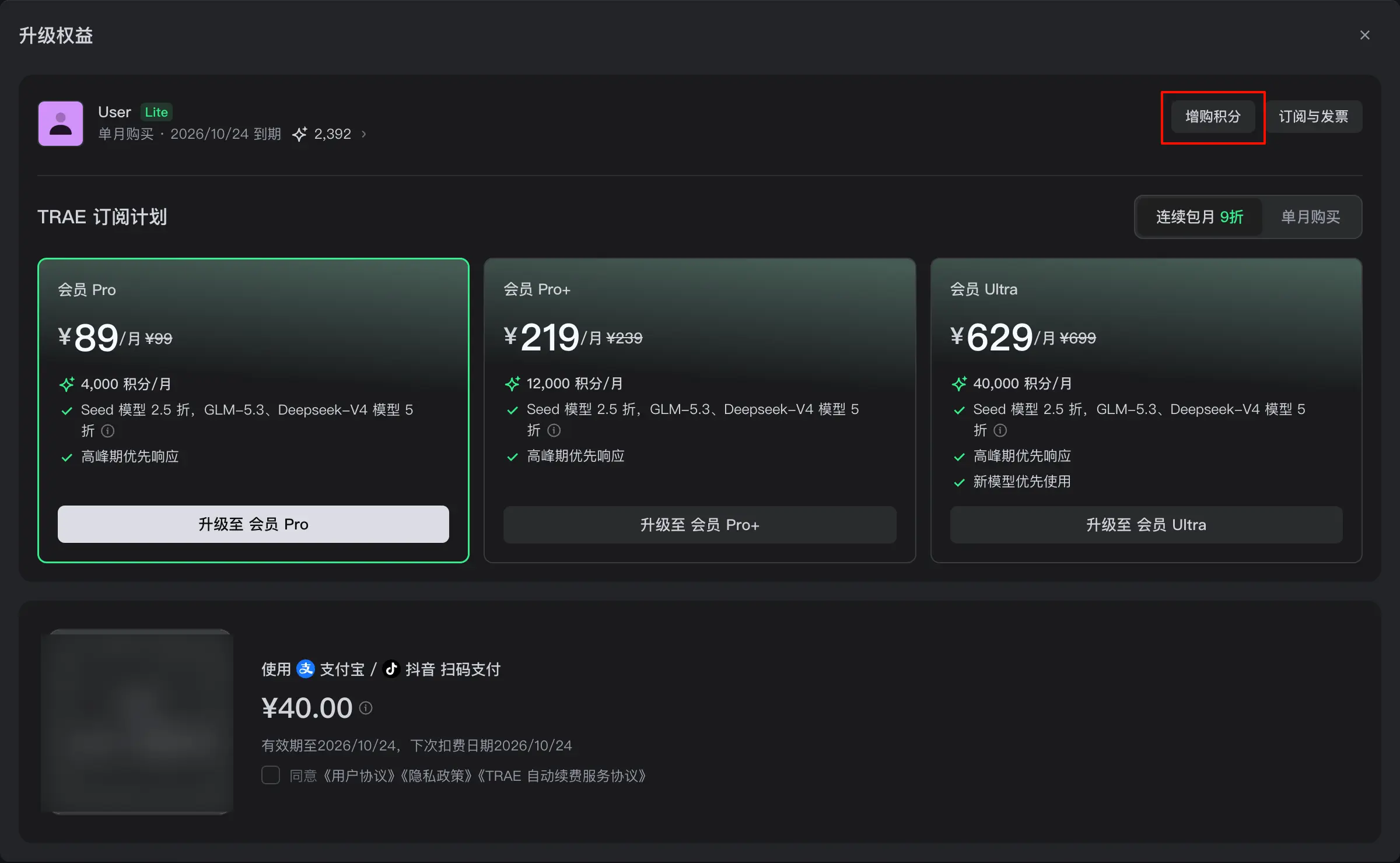Click sparkle icon next to 40,000 积分/月
This screenshot has width=1400, height=863.
pyautogui.click(x=959, y=384)
